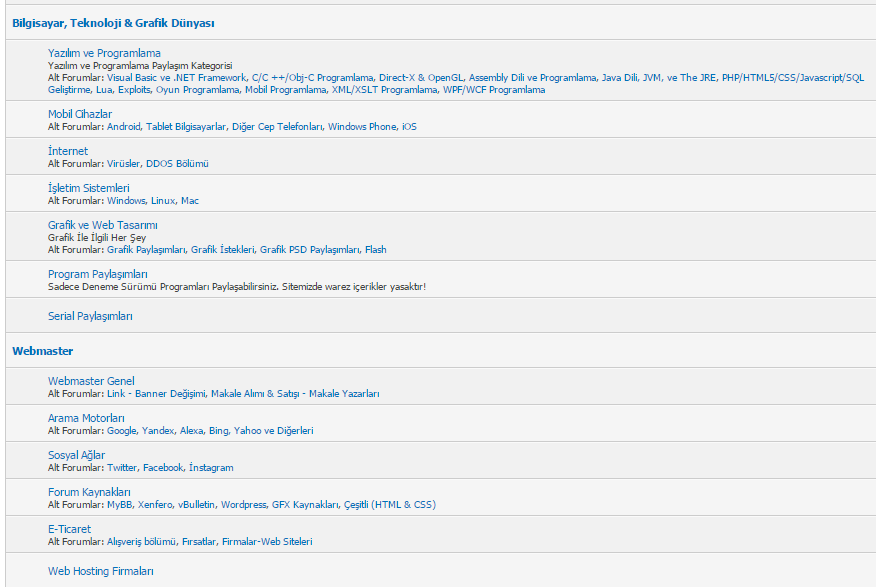The width and height of the screenshot is (876, 587).
Task: Open the Bing subforum
Action: (x=218, y=431)
